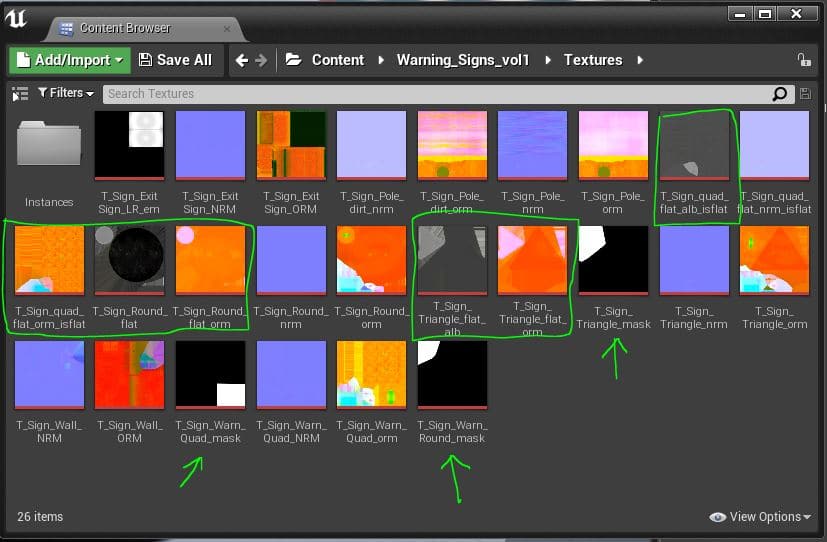Click the magnifying glass search icon
827x542 pixels.
(x=780, y=94)
